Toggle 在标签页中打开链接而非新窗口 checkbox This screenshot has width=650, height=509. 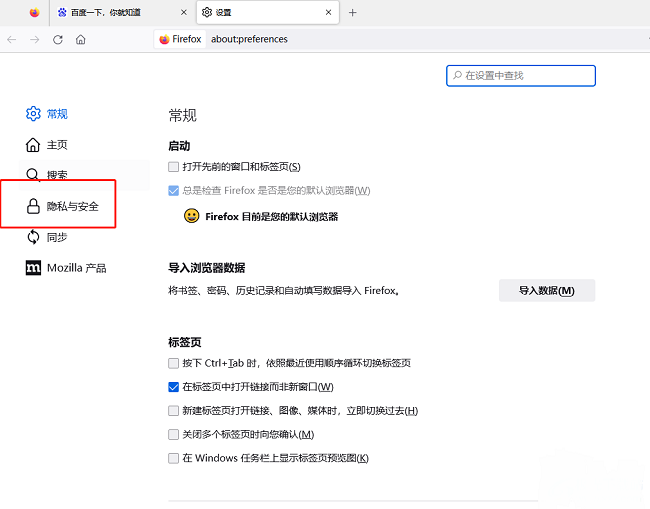173,387
